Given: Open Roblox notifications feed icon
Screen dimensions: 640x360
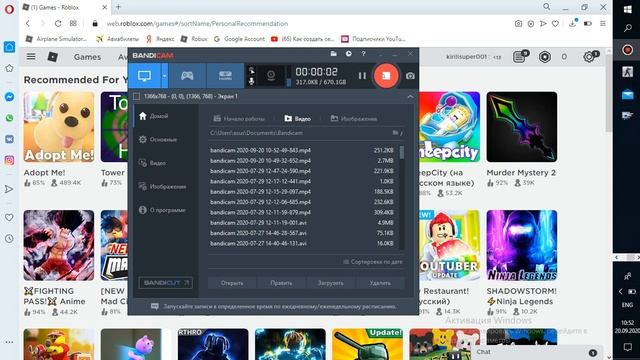Looking at the screenshot, I should pos(520,57).
